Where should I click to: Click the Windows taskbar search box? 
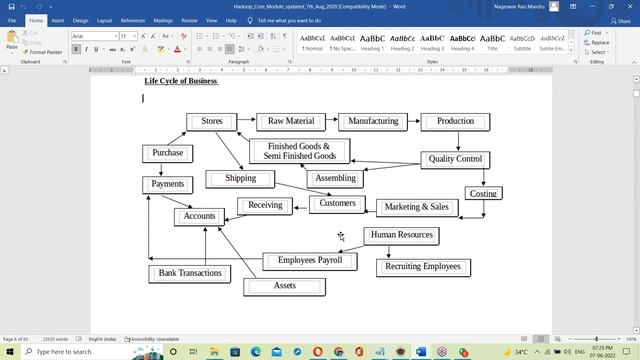[x=92, y=351]
